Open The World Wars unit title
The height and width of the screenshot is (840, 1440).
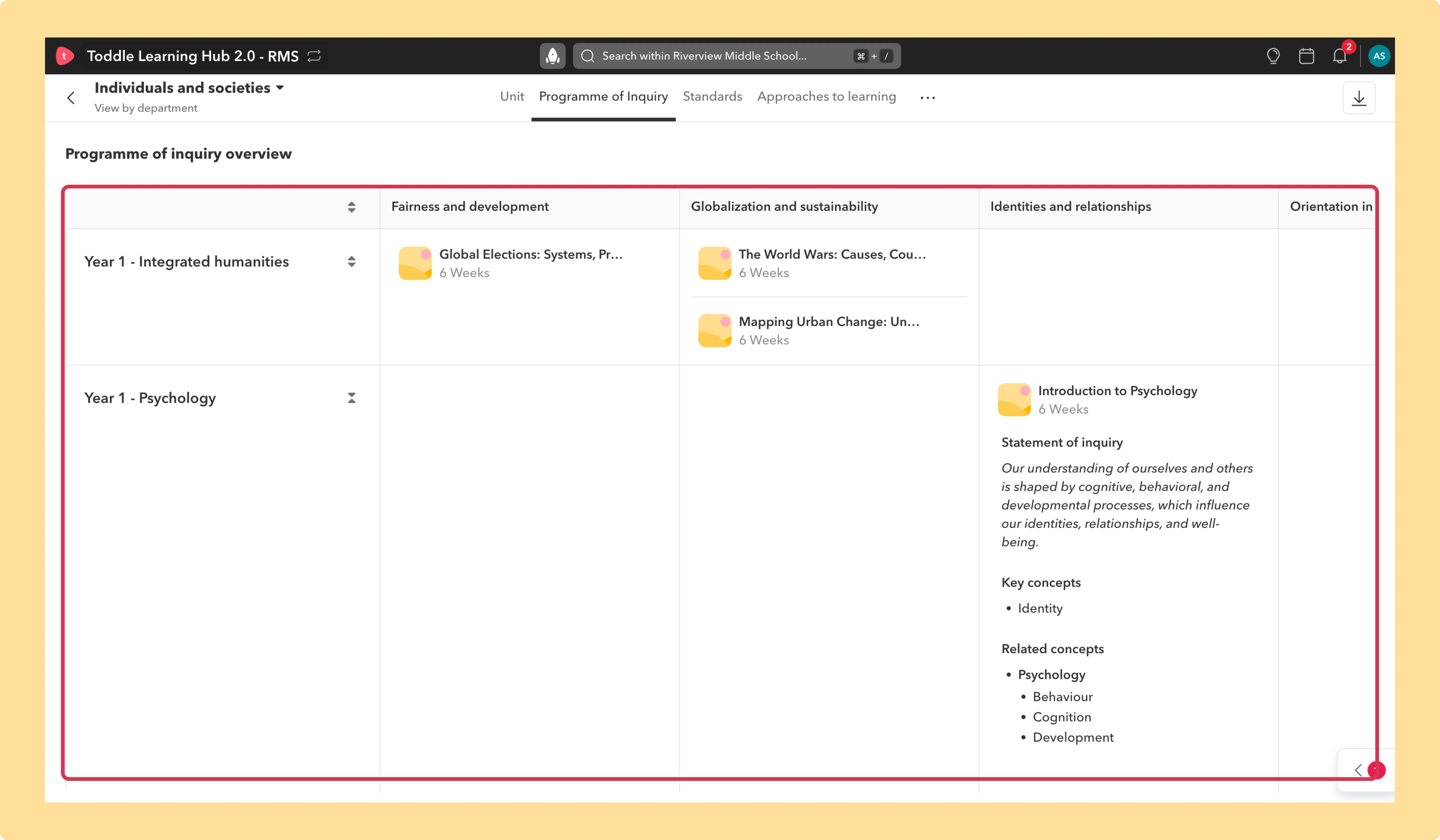point(832,254)
